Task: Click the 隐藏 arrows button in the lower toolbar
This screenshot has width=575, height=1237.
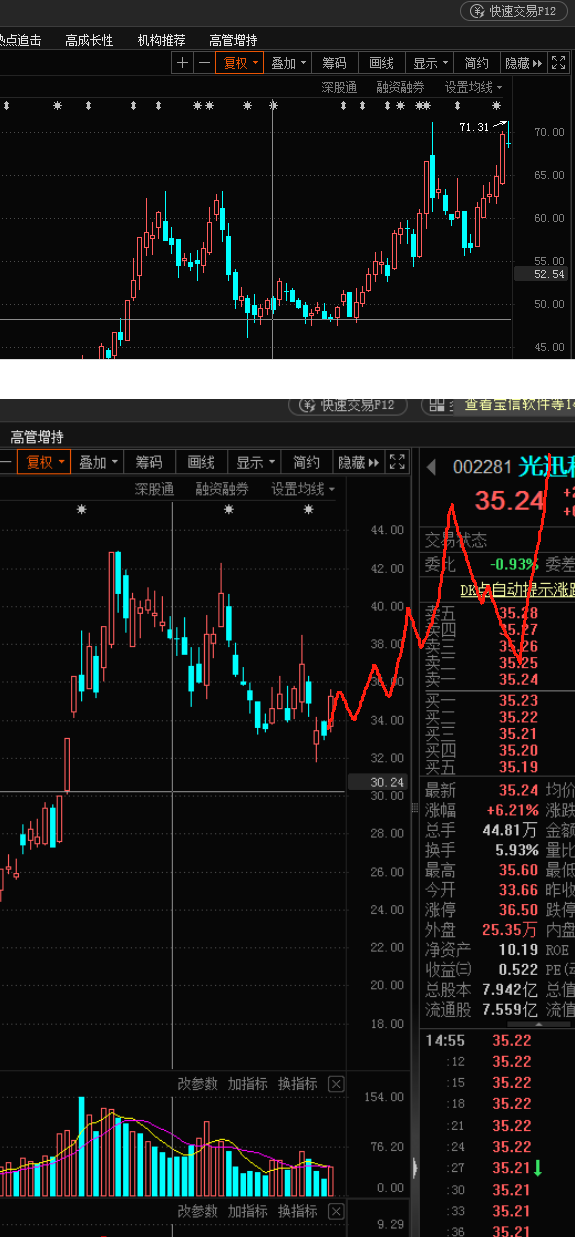Action: pyautogui.click(x=359, y=462)
